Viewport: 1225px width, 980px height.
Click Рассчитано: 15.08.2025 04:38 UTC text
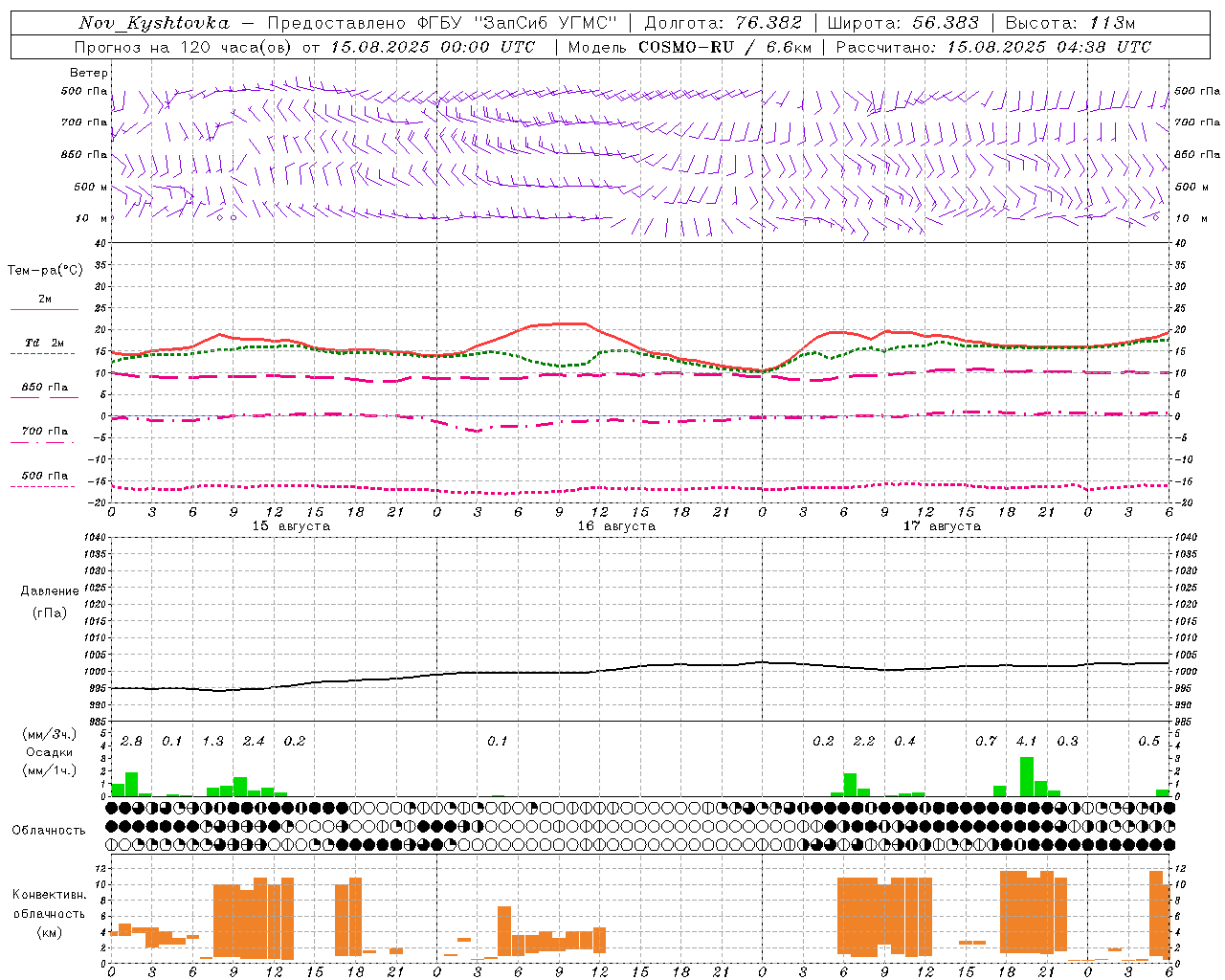993,47
